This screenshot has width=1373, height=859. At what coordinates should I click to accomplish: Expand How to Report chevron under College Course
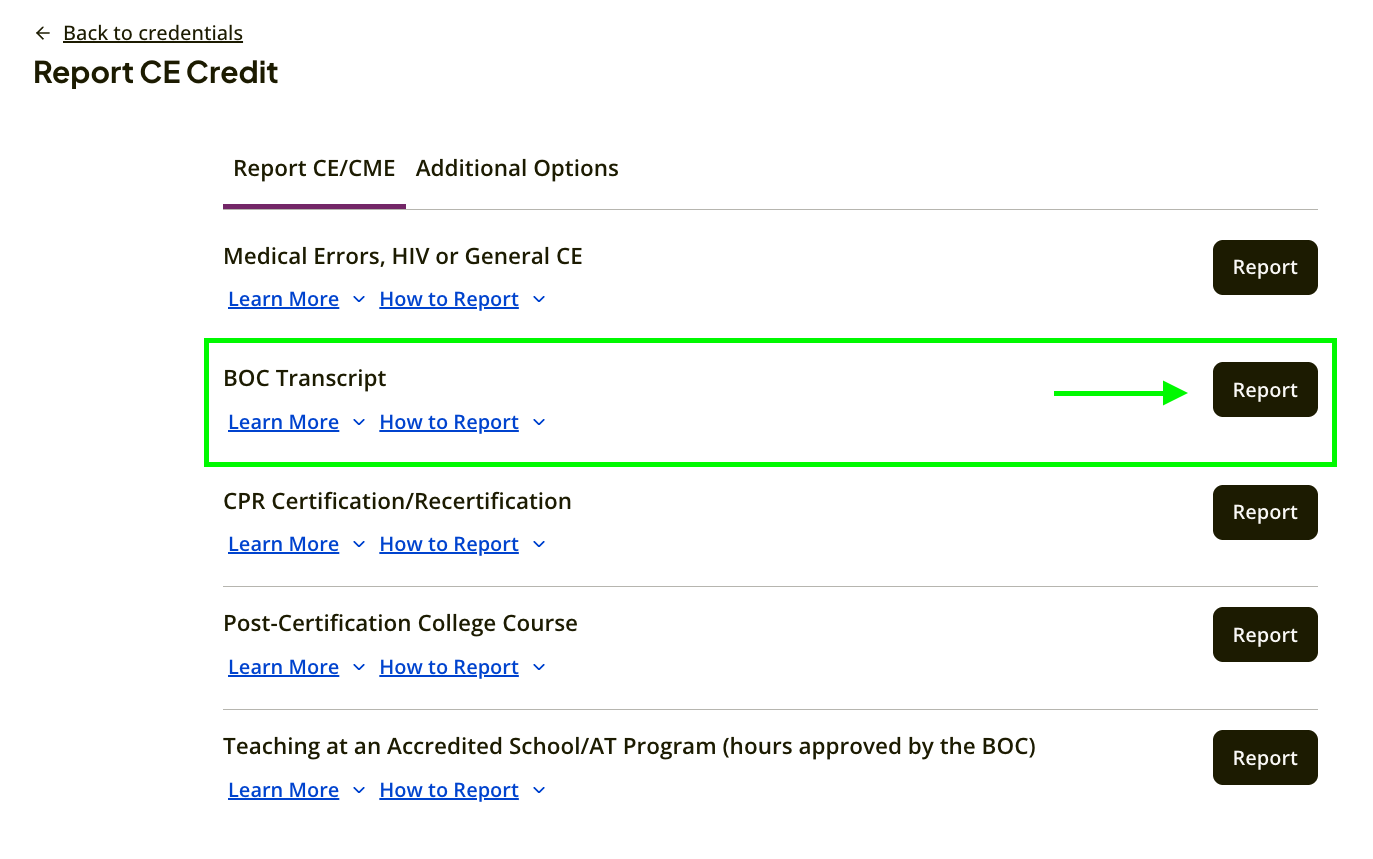click(x=539, y=668)
